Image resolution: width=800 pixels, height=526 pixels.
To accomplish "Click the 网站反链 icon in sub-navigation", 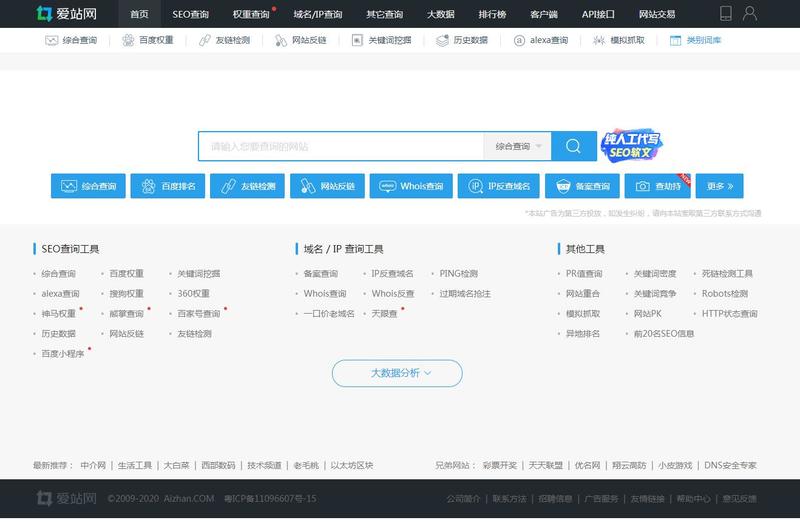I will click(x=281, y=40).
